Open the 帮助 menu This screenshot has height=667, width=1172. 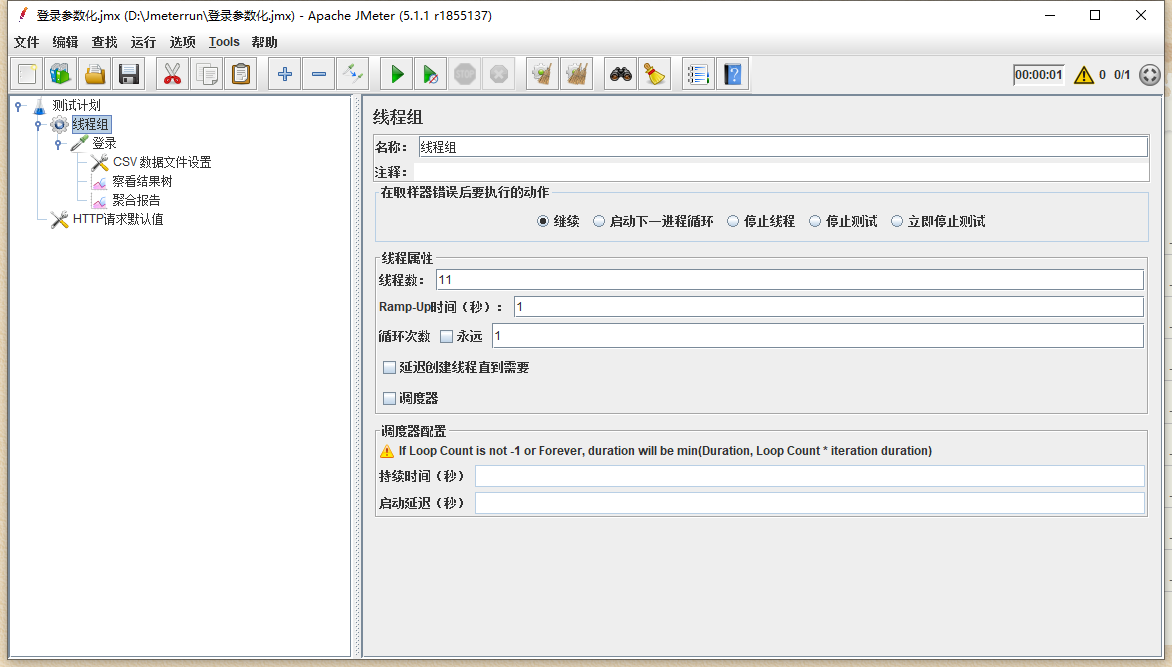click(x=265, y=42)
